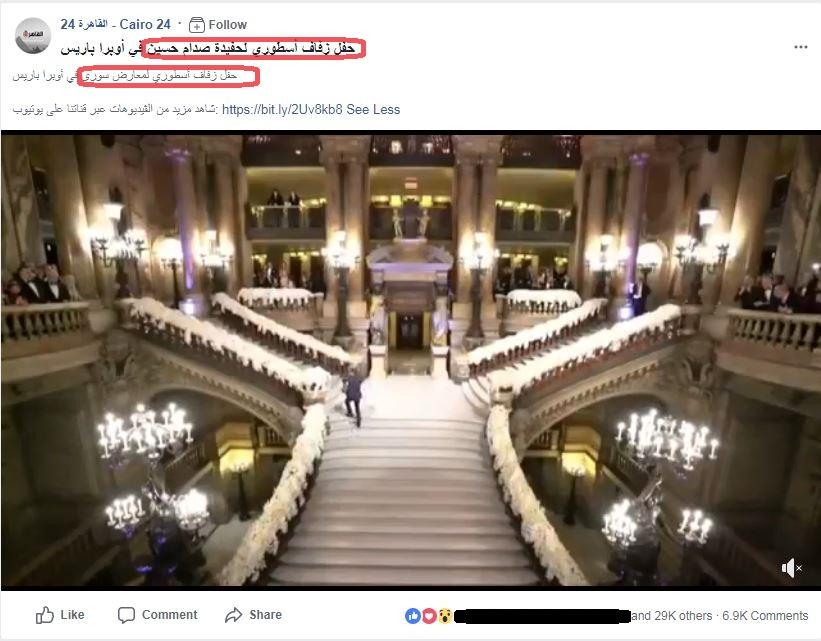
Task: Click the Share arrow icon
Action: click(234, 615)
